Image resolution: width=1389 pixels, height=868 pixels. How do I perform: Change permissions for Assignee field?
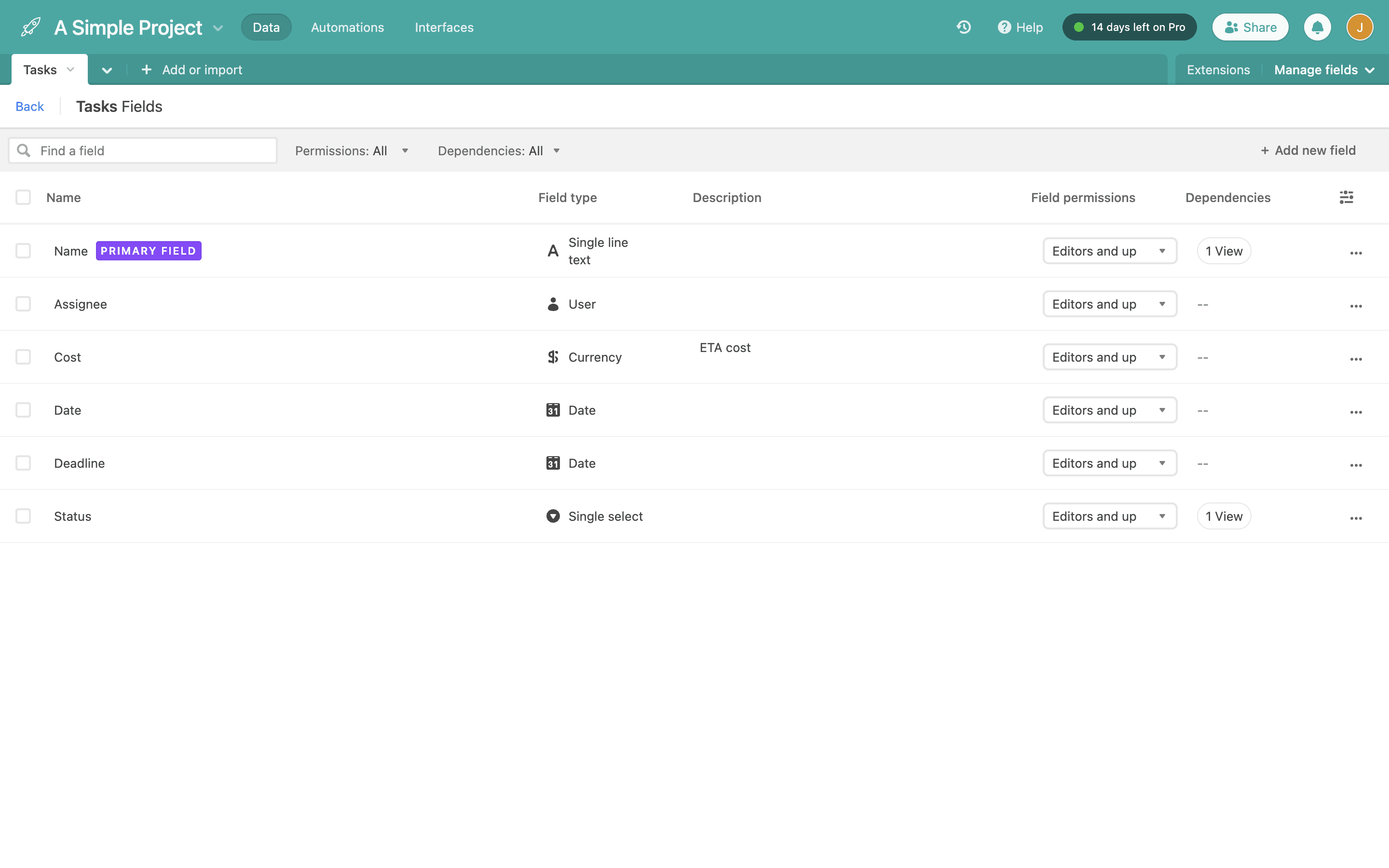pyautogui.click(x=1109, y=304)
